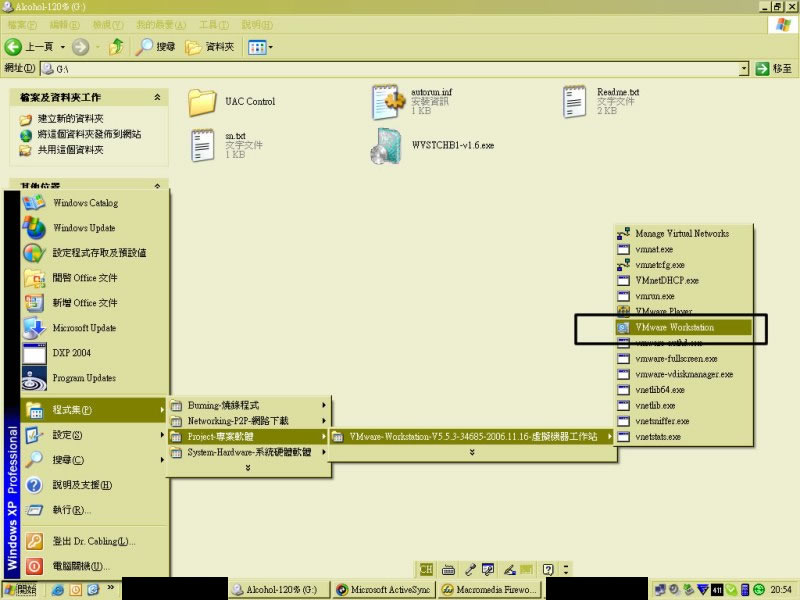Launch DXP 2004 from the Start menu
This screenshot has width=800, height=600.
(95, 353)
